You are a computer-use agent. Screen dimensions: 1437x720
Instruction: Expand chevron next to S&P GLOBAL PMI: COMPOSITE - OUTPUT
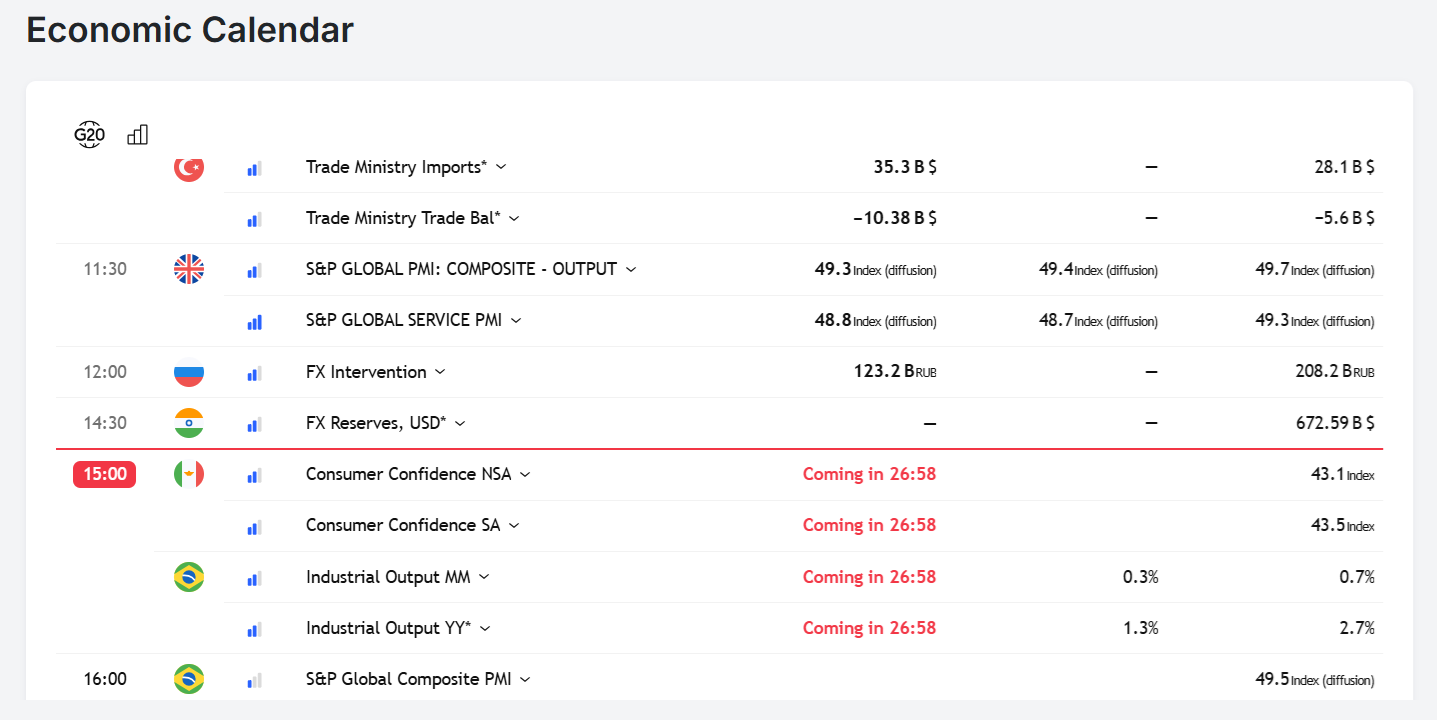click(x=631, y=269)
